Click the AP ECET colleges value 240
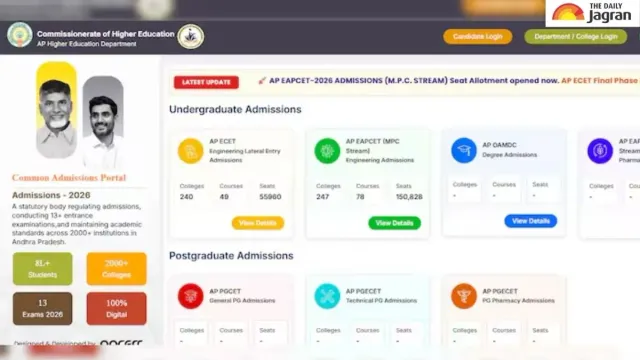Image resolution: width=640 pixels, height=360 pixels. [x=187, y=197]
